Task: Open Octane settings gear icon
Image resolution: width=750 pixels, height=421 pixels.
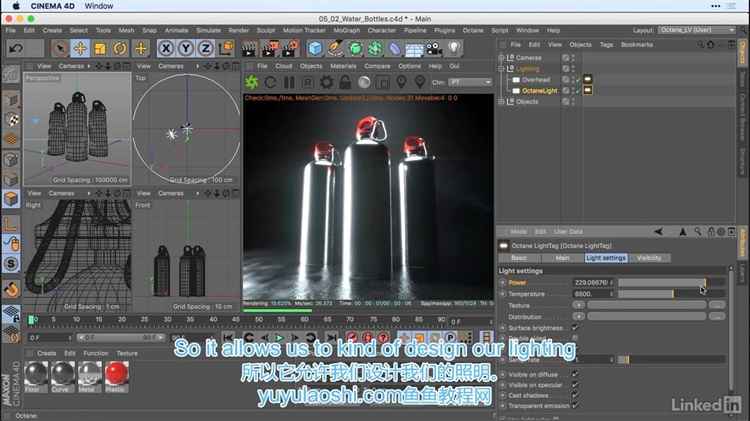Action: 327,82
